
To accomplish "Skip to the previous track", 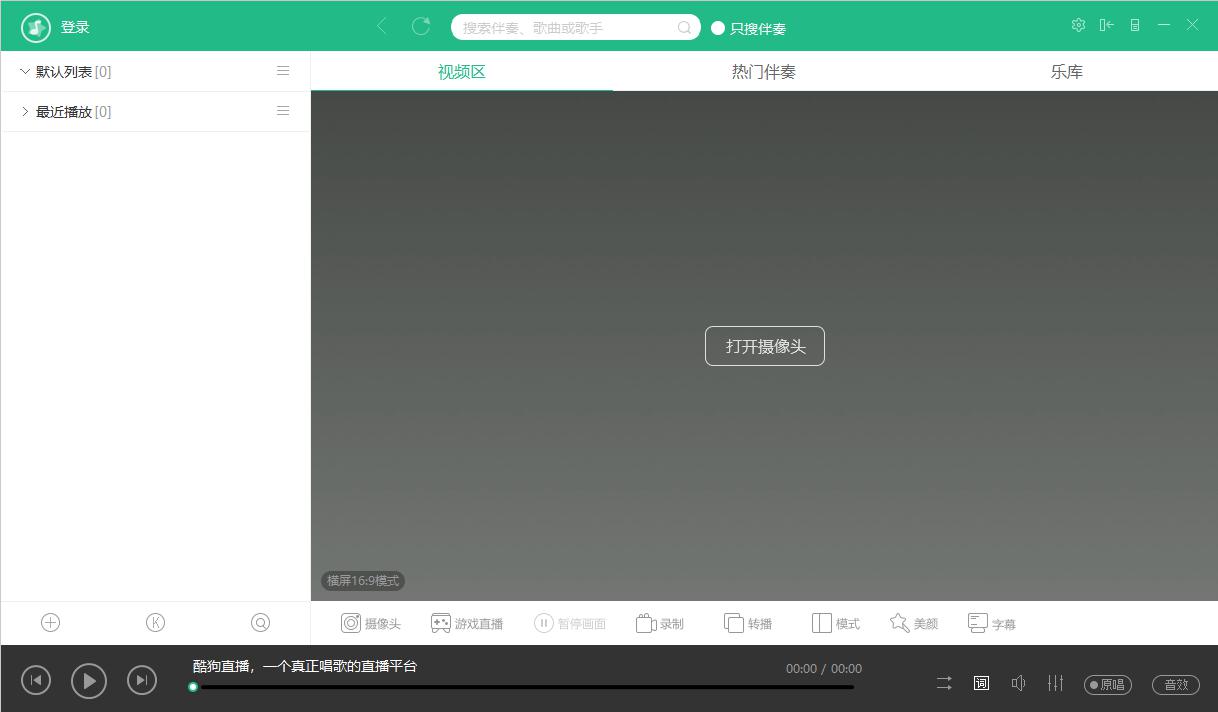I will click(36, 680).
